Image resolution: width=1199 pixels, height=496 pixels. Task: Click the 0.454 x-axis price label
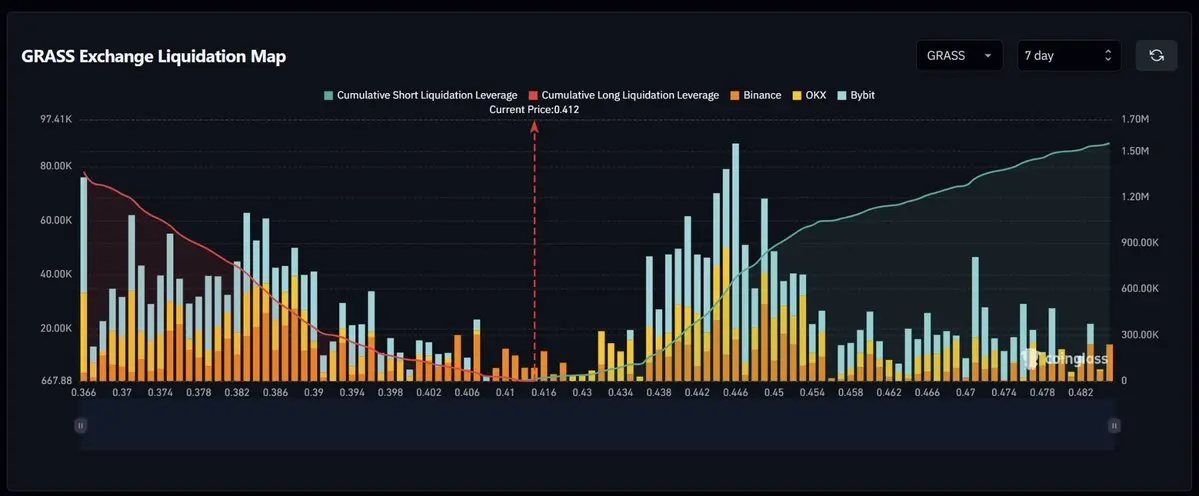[812, 392]
